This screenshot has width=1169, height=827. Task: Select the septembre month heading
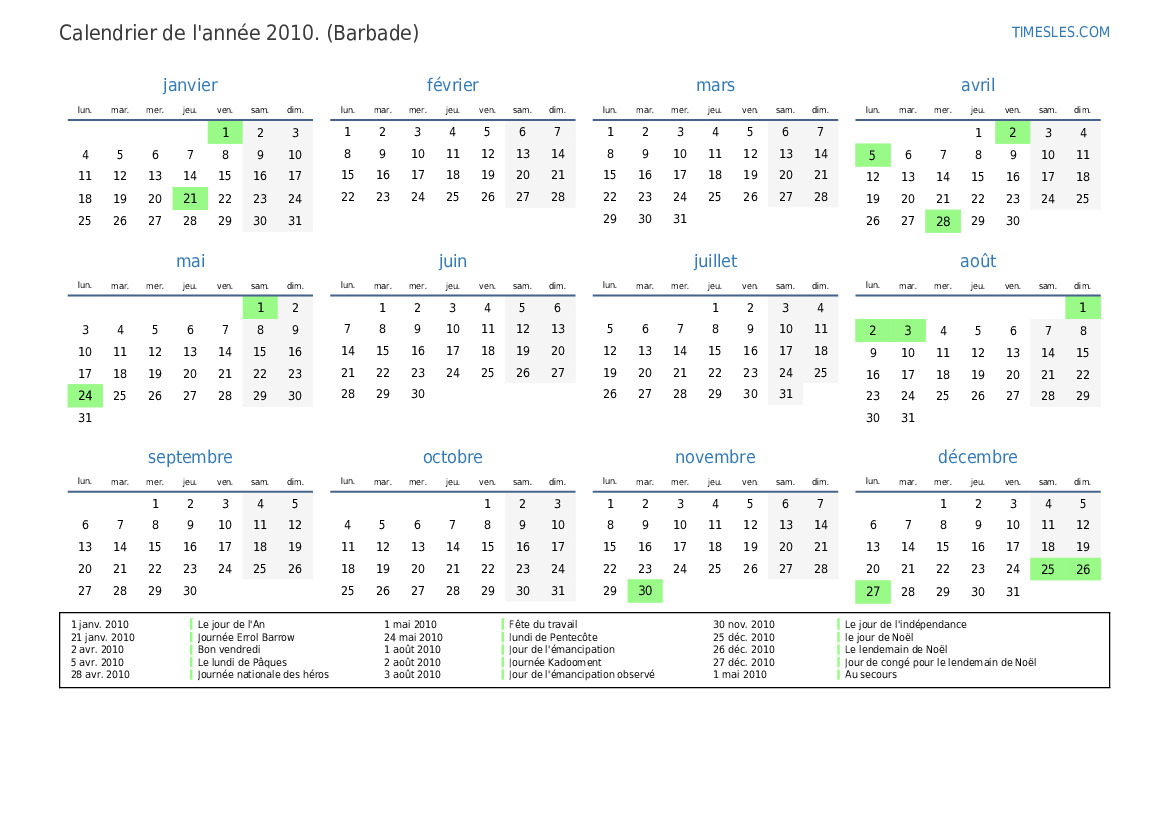(190, 457)
